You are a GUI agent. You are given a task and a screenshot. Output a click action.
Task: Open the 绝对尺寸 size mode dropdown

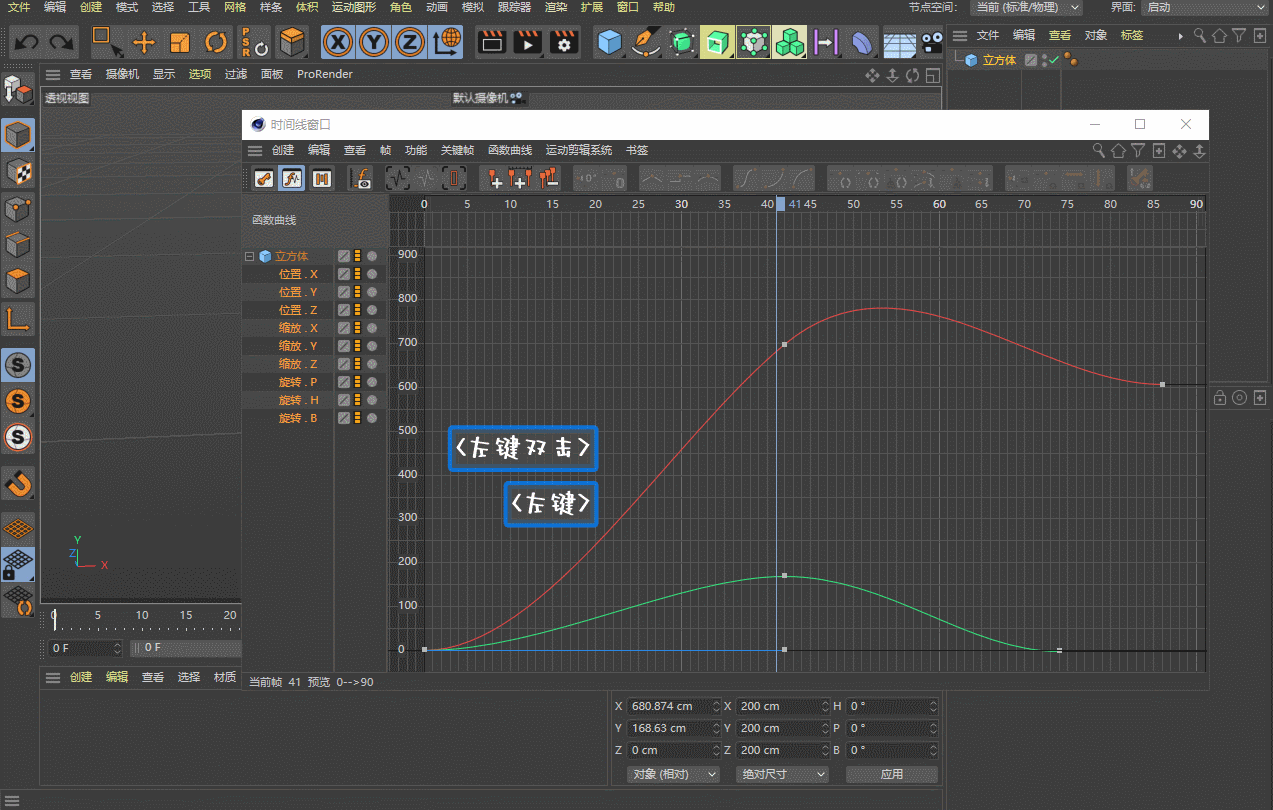[783, 774]
